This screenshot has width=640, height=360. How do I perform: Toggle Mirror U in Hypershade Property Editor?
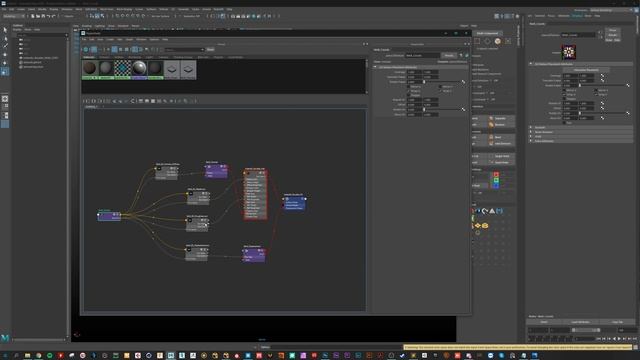point(409,87)
